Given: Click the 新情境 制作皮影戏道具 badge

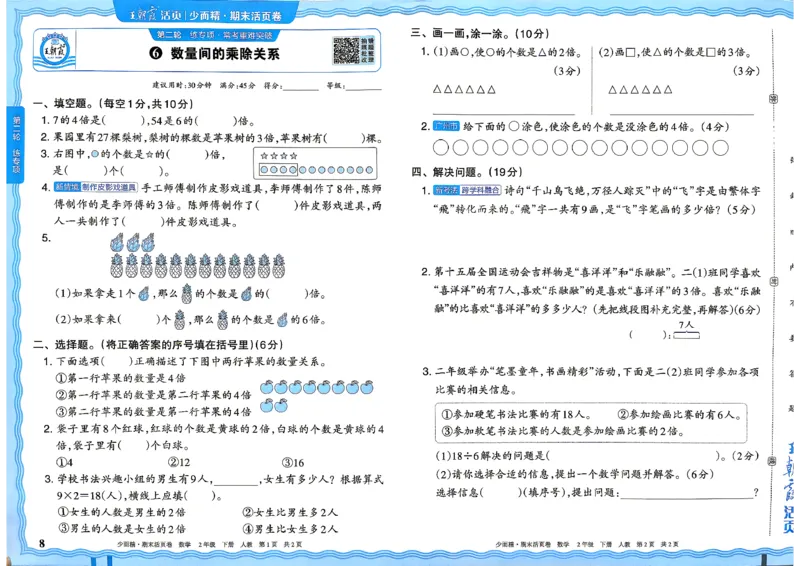Looking at the screenshot, I should pos(95,187).
